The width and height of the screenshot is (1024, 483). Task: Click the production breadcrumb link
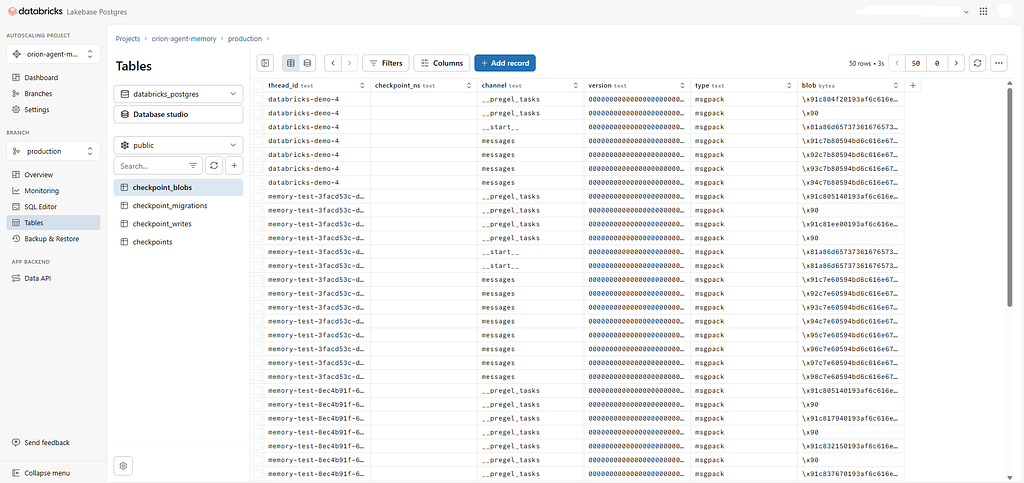(245, 39)
